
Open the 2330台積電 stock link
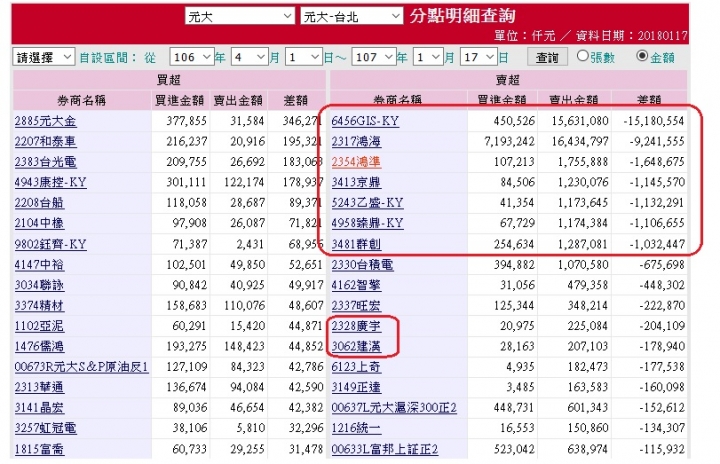point(362,265)
